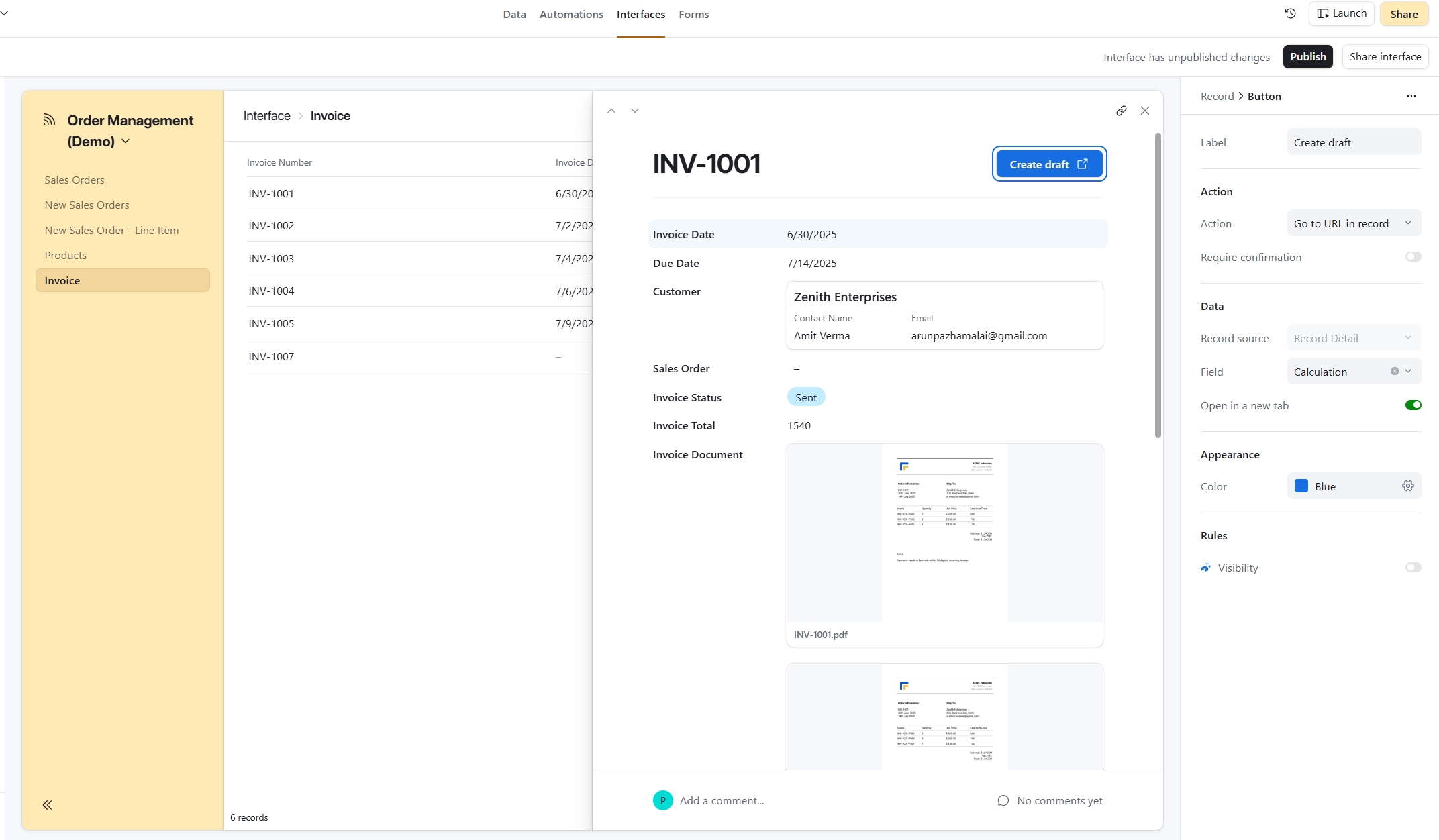This screenshot has width=1439, height=840.
Task: Open the revision history clock icon
Action: click(1290, 13)
